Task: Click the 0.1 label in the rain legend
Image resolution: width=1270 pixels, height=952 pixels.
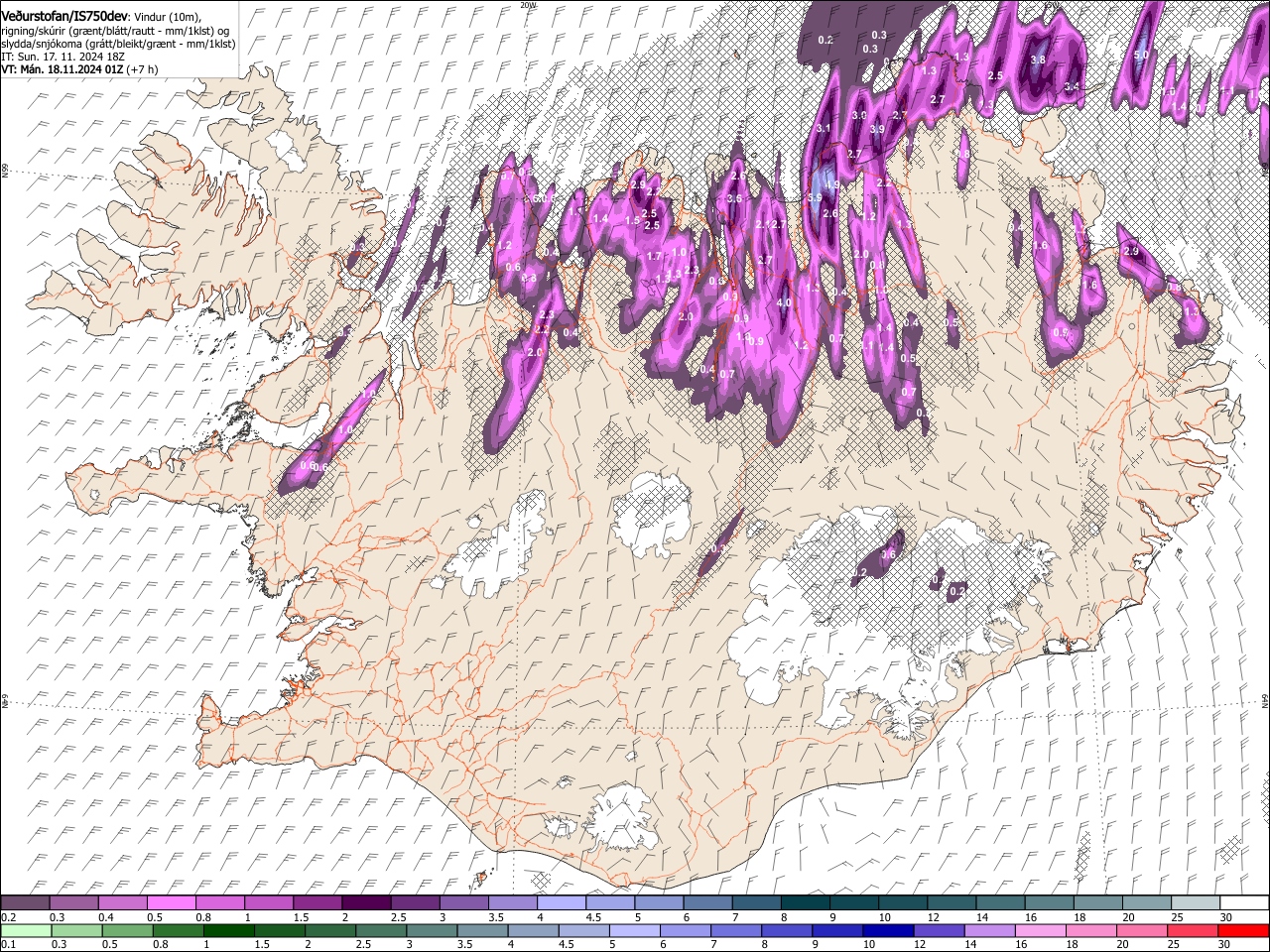Action: 8,945
